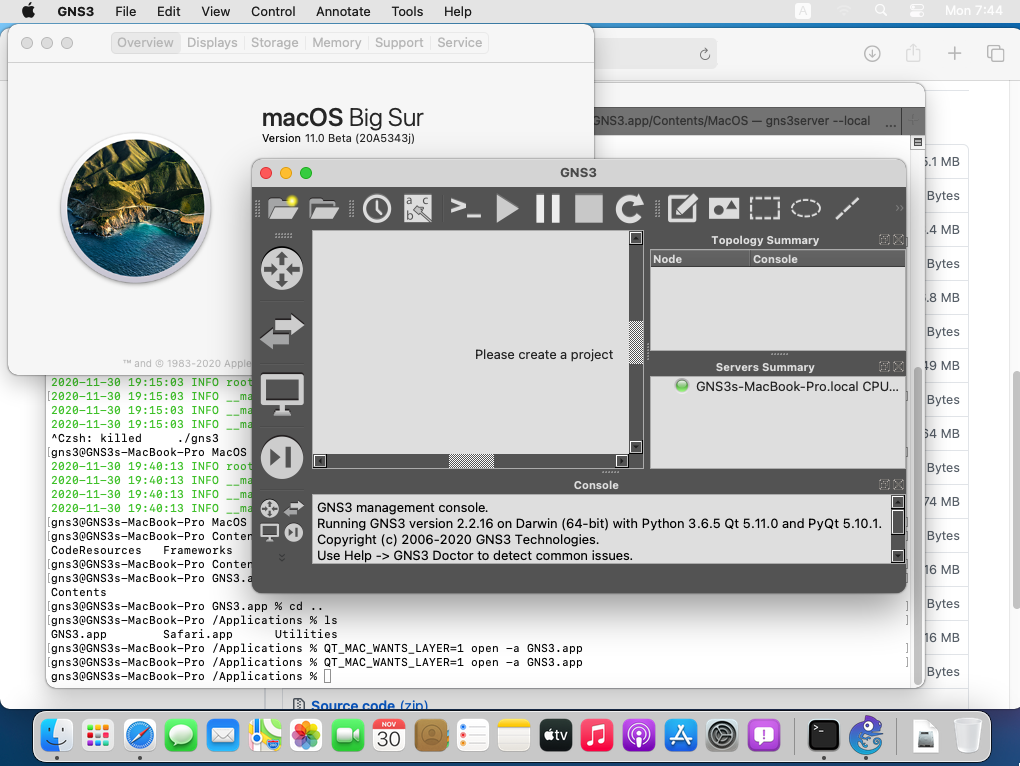Browse switches in the GNS3 device sidebar
The height and width of the screenshot is (766, 1020).
coord(282,331)
